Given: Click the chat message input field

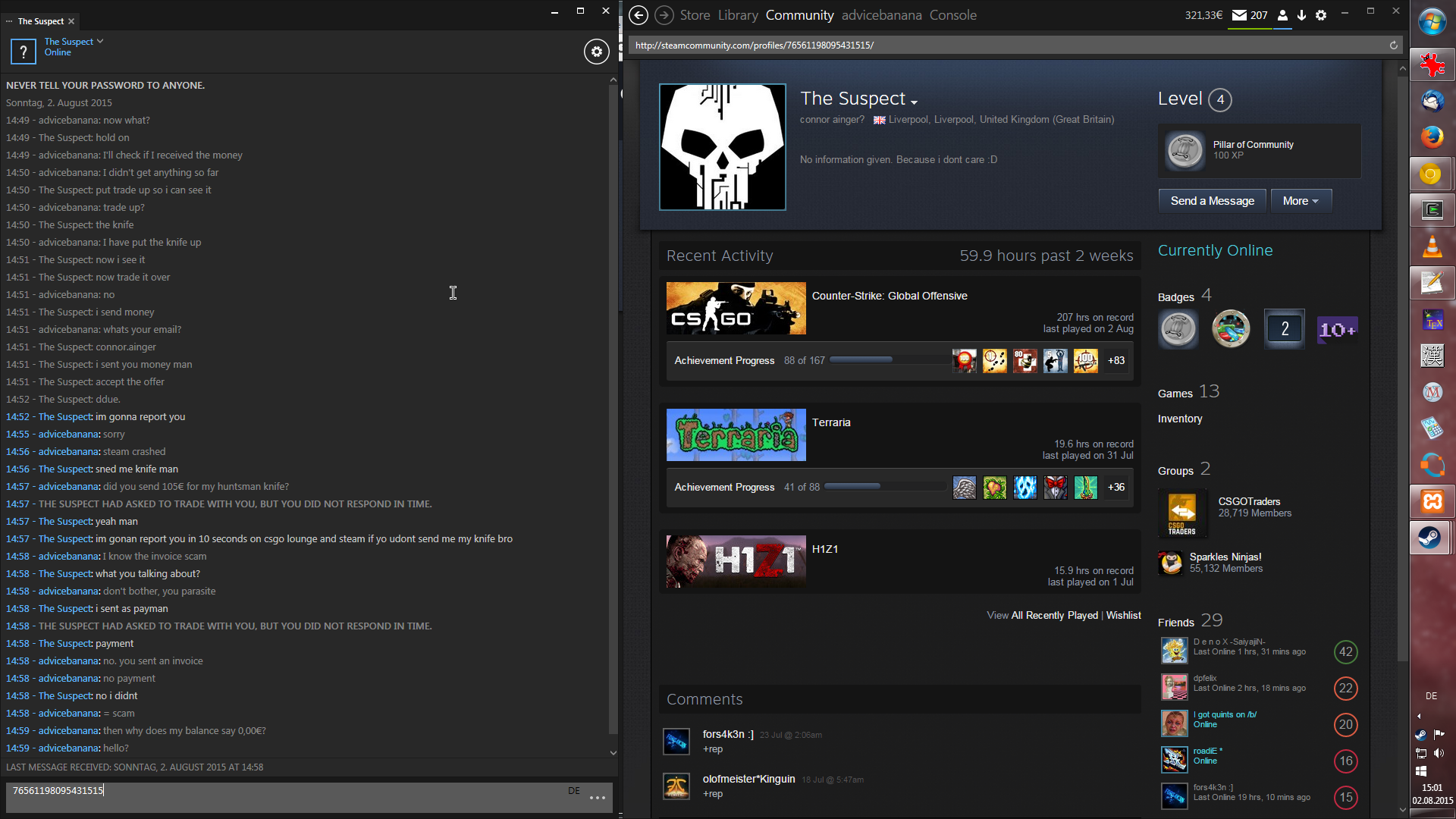Looking at the screenshot, I should [x=288, y=797].
